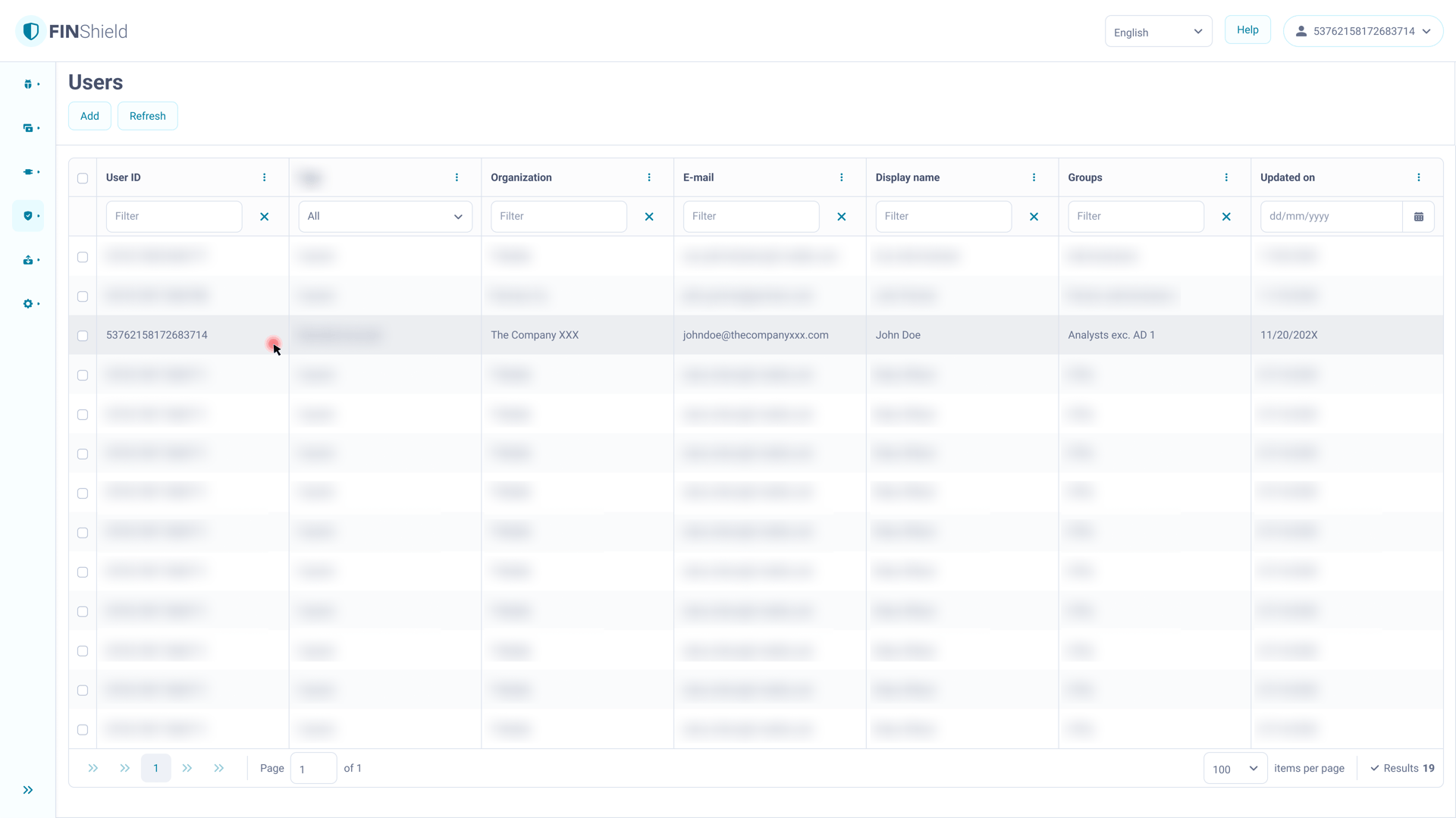Toggle the select-all users checkbox
This screenshot has width=1456, height=818.
pyautogui.click(x=83, y=178)
